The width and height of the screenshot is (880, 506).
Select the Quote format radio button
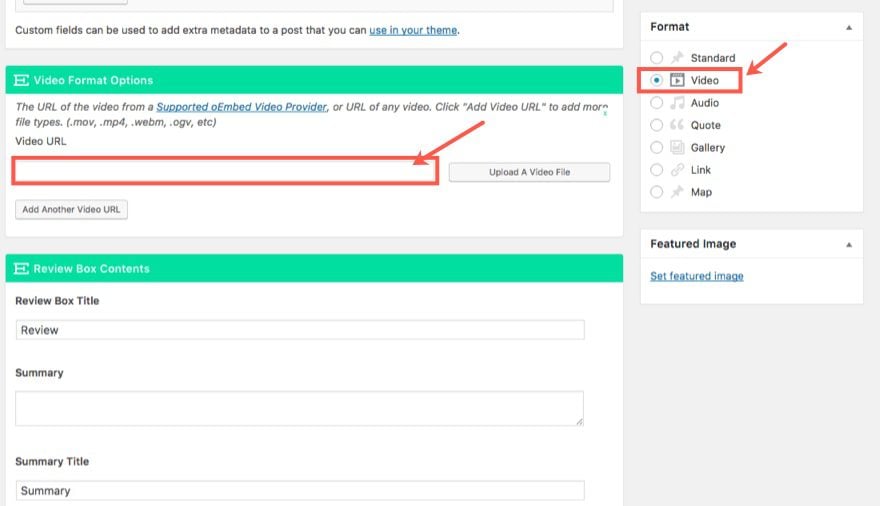tap(656, 125)
